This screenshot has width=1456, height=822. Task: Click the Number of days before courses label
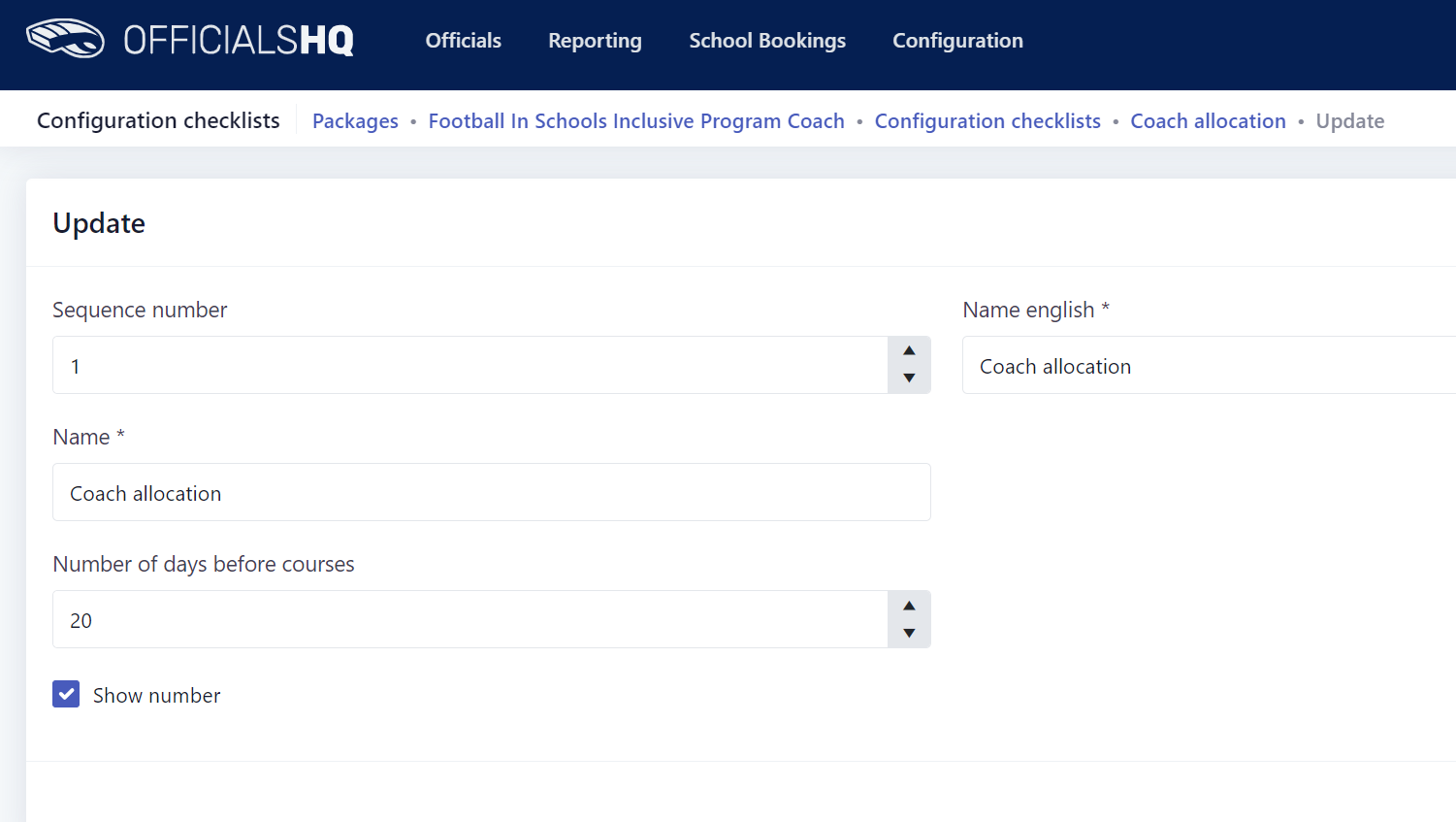tap(204, 564)
